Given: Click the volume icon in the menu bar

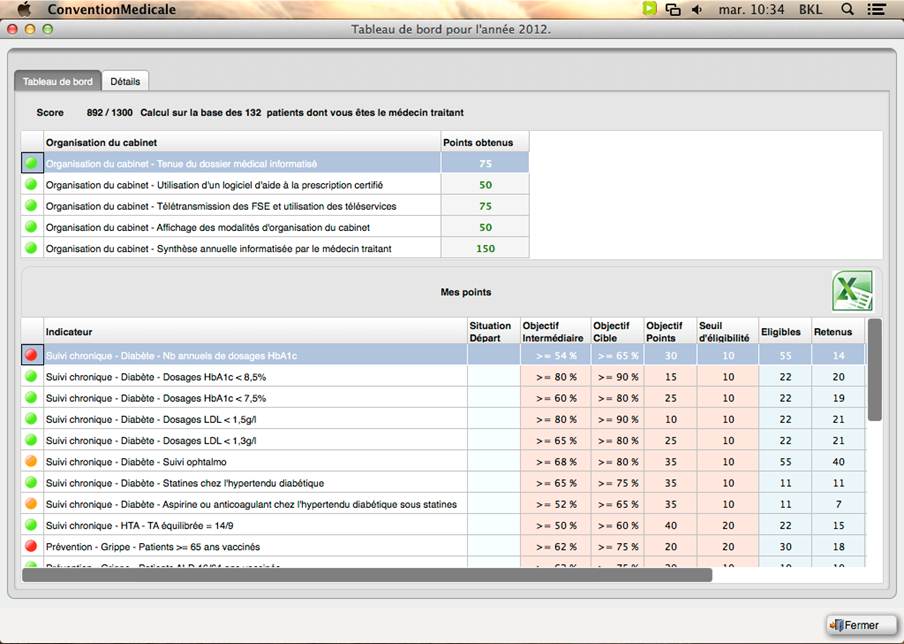Looking at the screenshot, I should pos(697,9).
